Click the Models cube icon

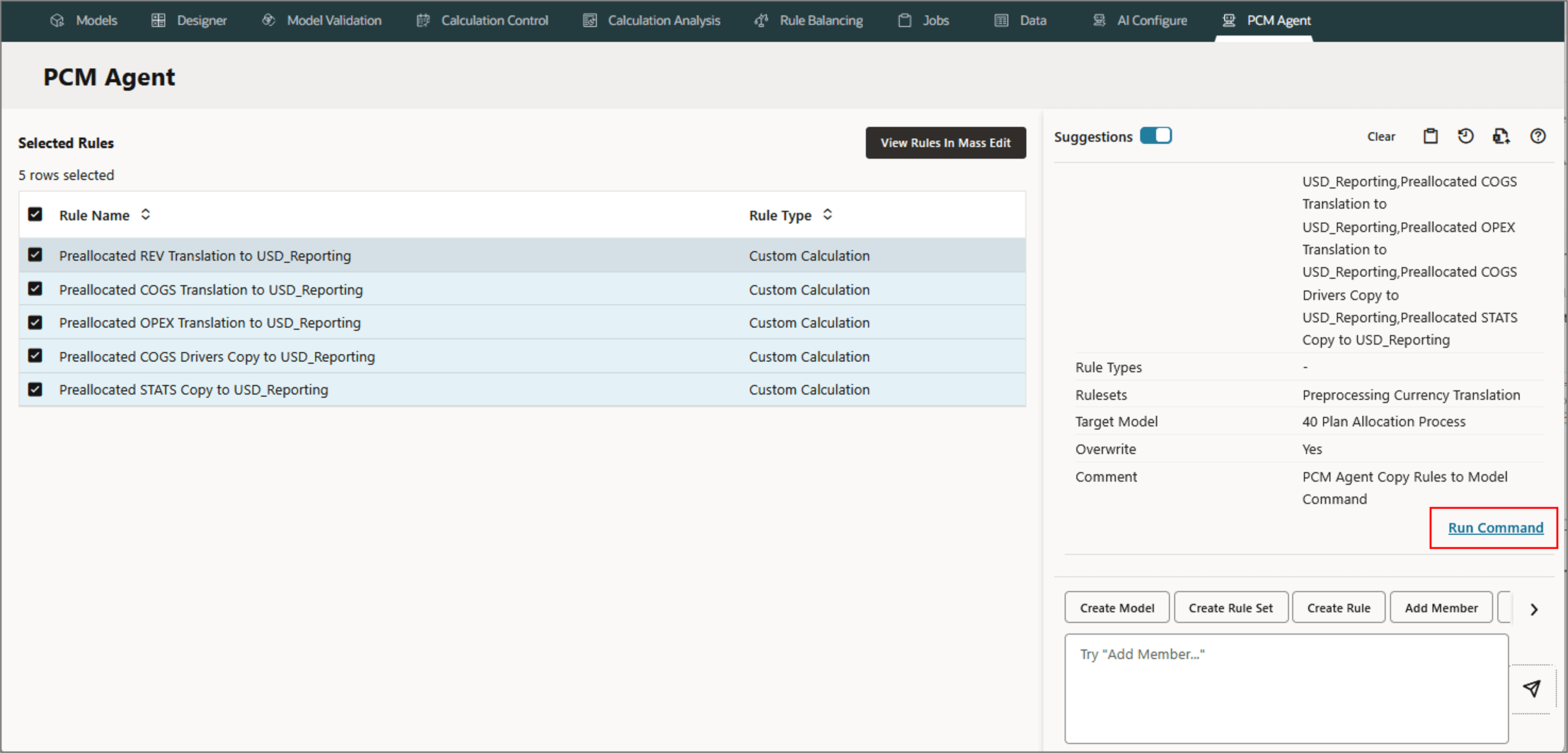(57, 21)
